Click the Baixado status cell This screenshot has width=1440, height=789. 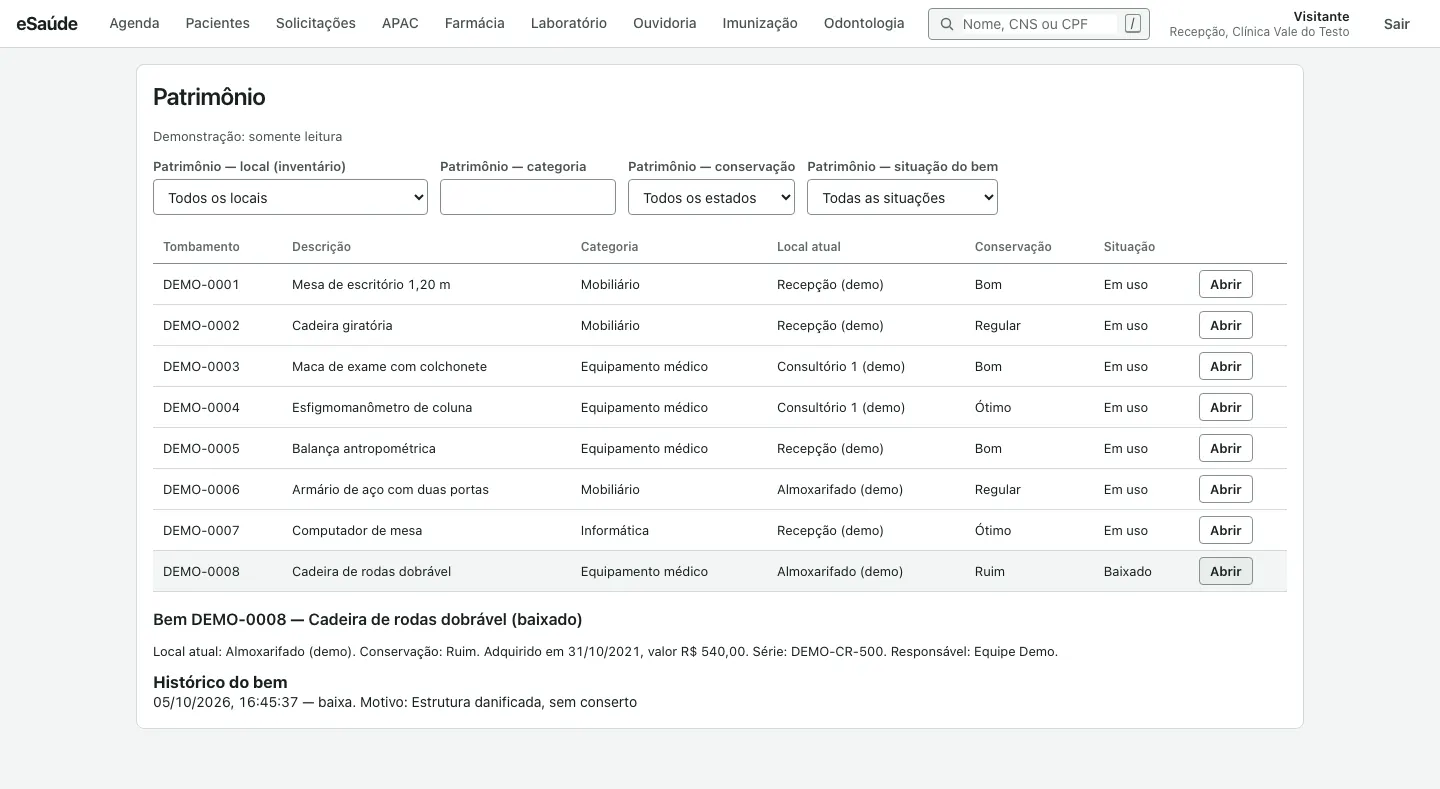coord(1128,571)
